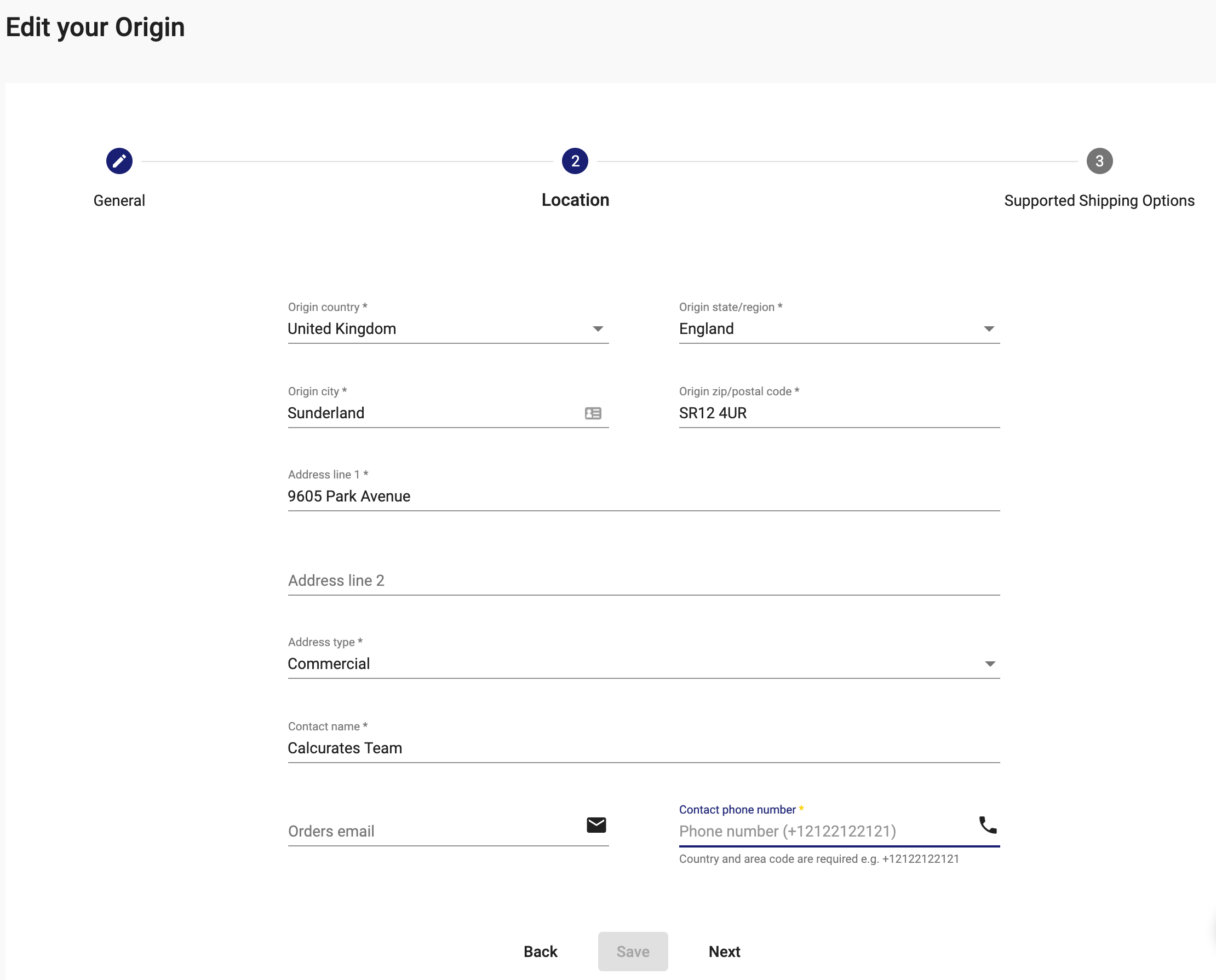Click the empty Address line 2 field
1216x980 pixels.
[644, 580]
